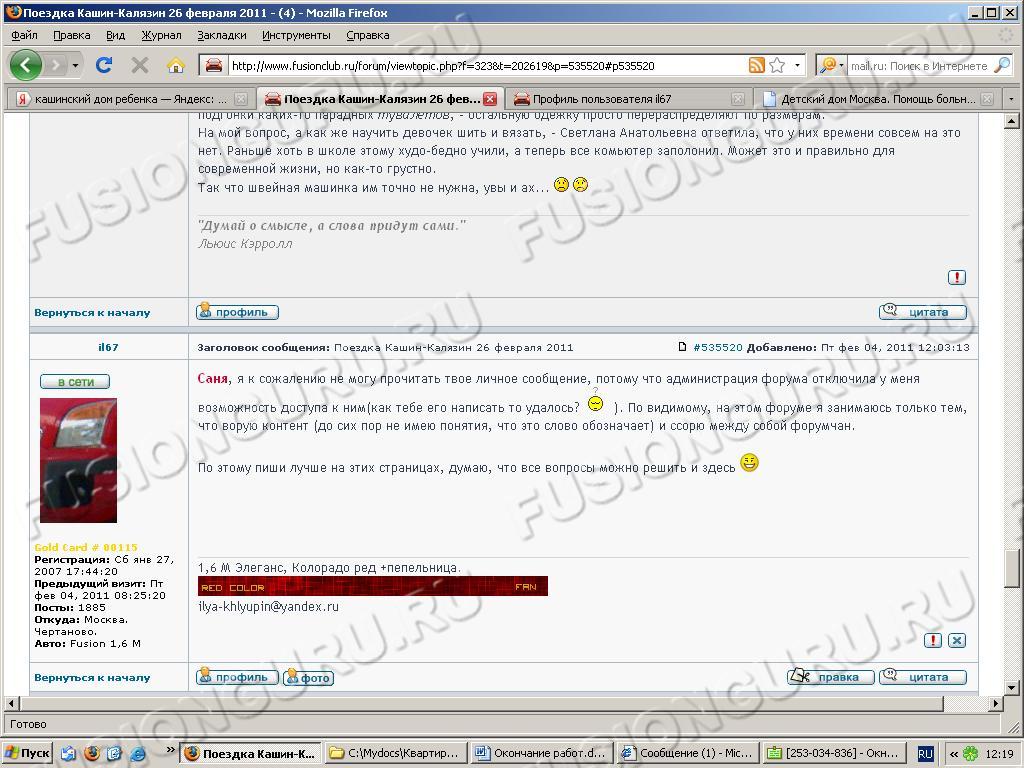The width and height of the screenshot is (1024, 768).
Task: Close the Профиль пользователя il67 tab
Action: point(738,99)
